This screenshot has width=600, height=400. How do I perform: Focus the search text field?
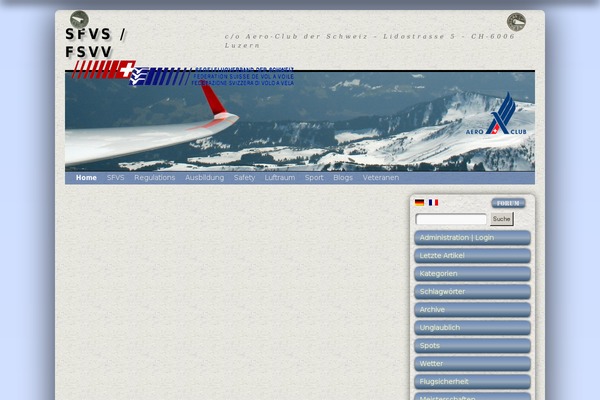pyautogui.click(x=451, y=219)
